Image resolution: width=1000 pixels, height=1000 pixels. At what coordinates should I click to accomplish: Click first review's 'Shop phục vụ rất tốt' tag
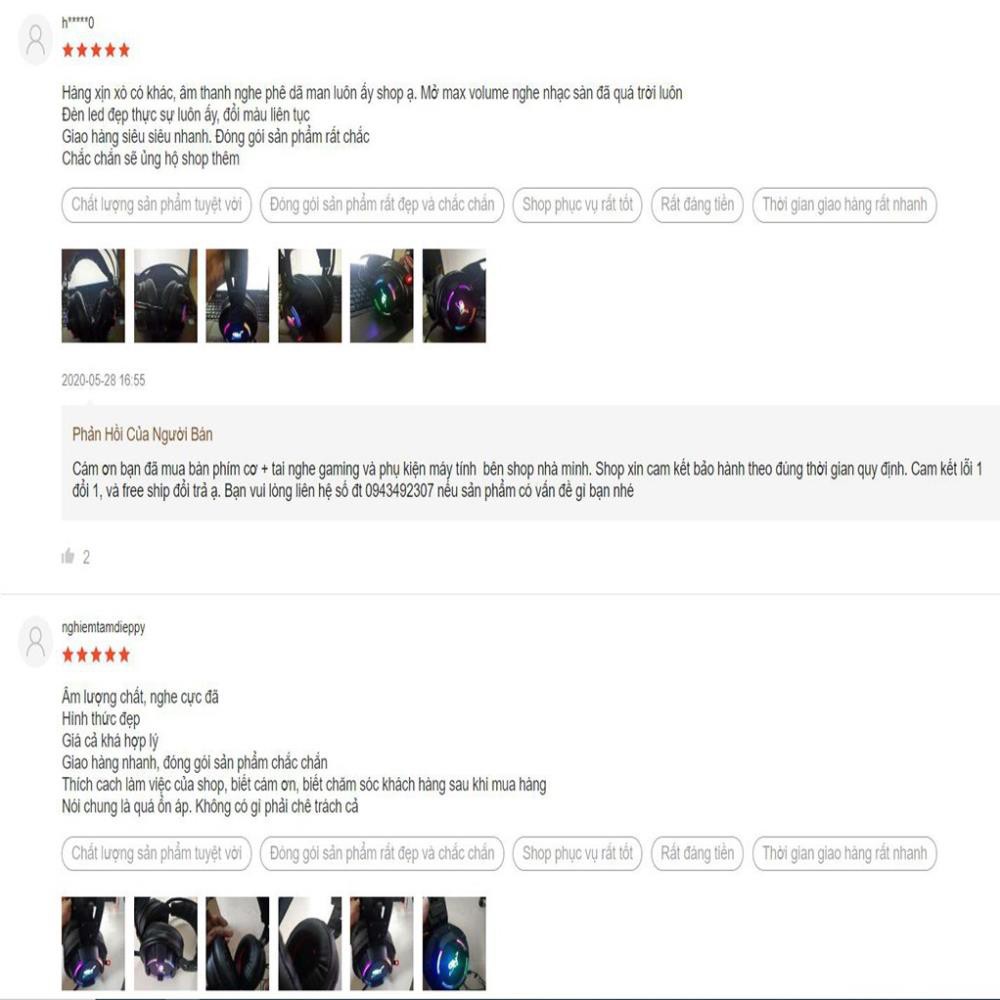click(x=577, y=205)
